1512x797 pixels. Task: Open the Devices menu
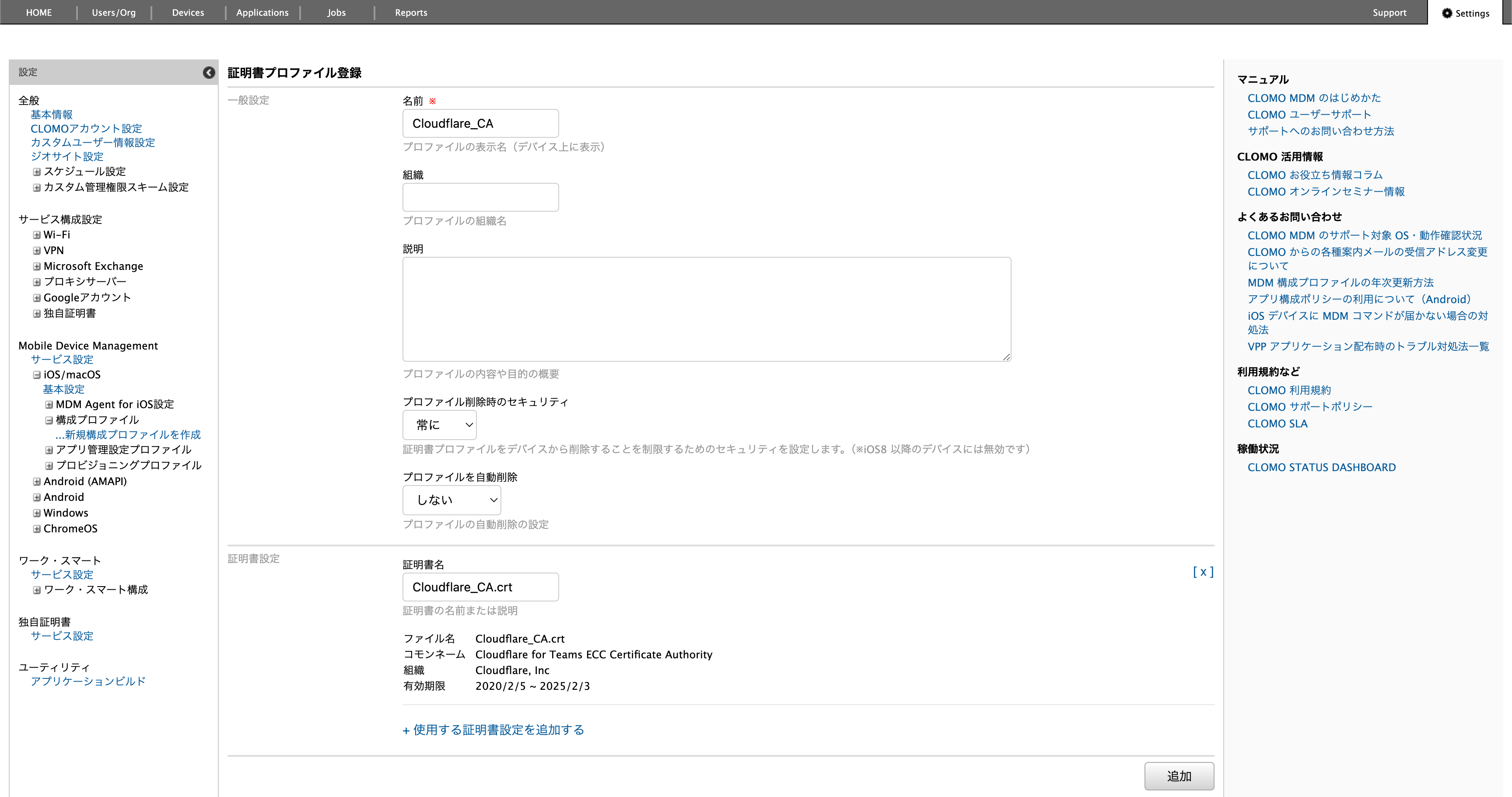(x=188, y=12)
